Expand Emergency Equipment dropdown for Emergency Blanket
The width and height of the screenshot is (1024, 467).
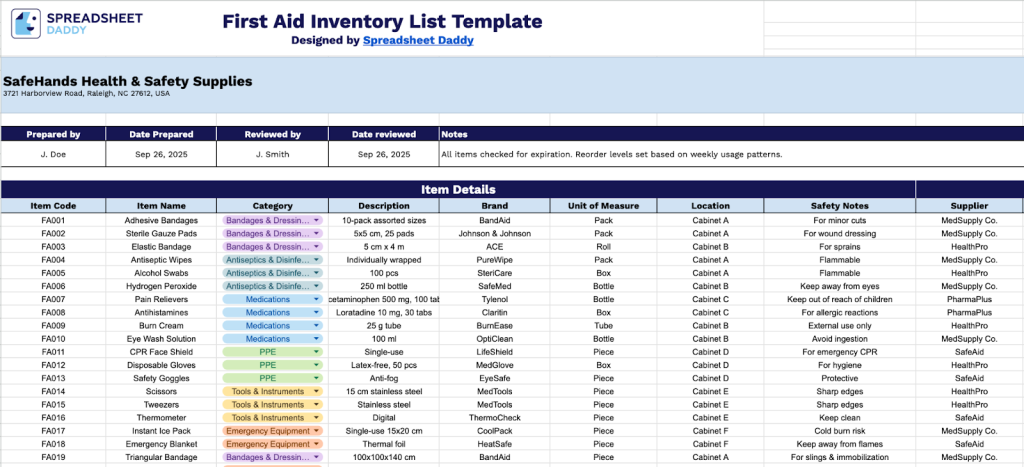click(x=317, y=444)
